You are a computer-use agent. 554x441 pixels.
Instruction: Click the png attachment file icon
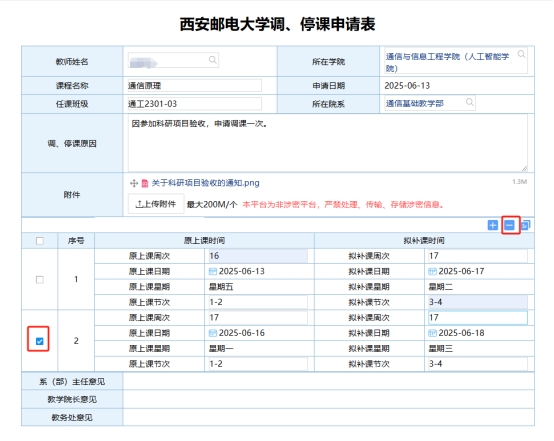145,183
